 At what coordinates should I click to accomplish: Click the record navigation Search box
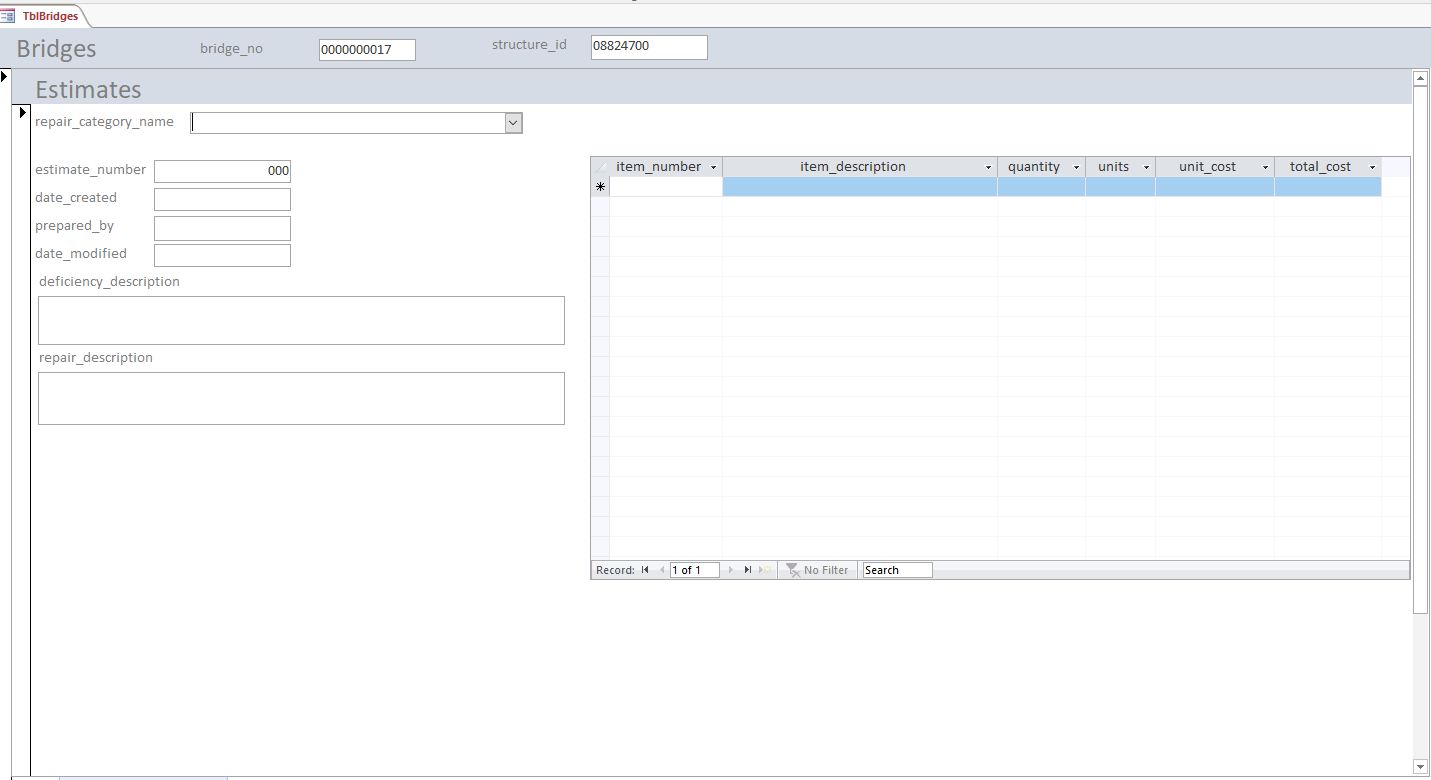[897, 570]
